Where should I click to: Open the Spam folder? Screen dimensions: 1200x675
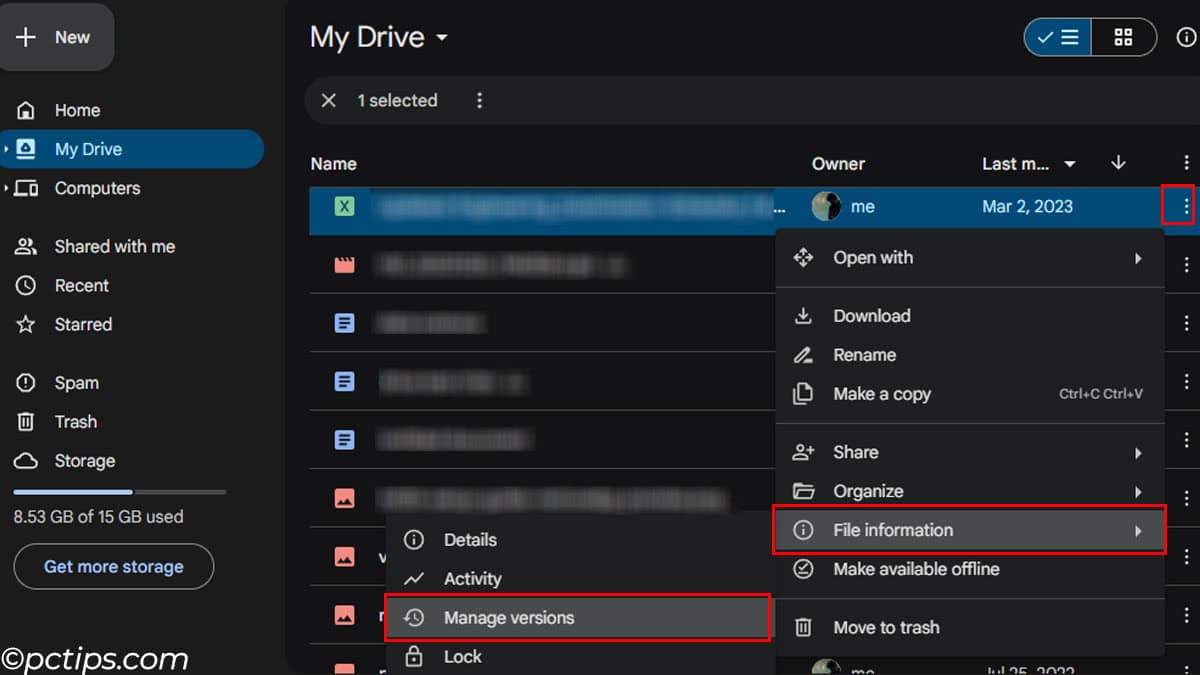(76, 383)
